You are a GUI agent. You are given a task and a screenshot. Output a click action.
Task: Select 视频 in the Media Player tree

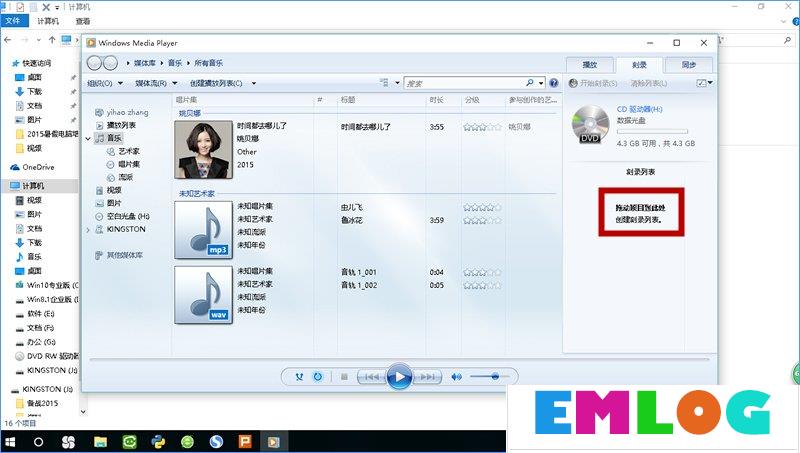click(109, 190)
